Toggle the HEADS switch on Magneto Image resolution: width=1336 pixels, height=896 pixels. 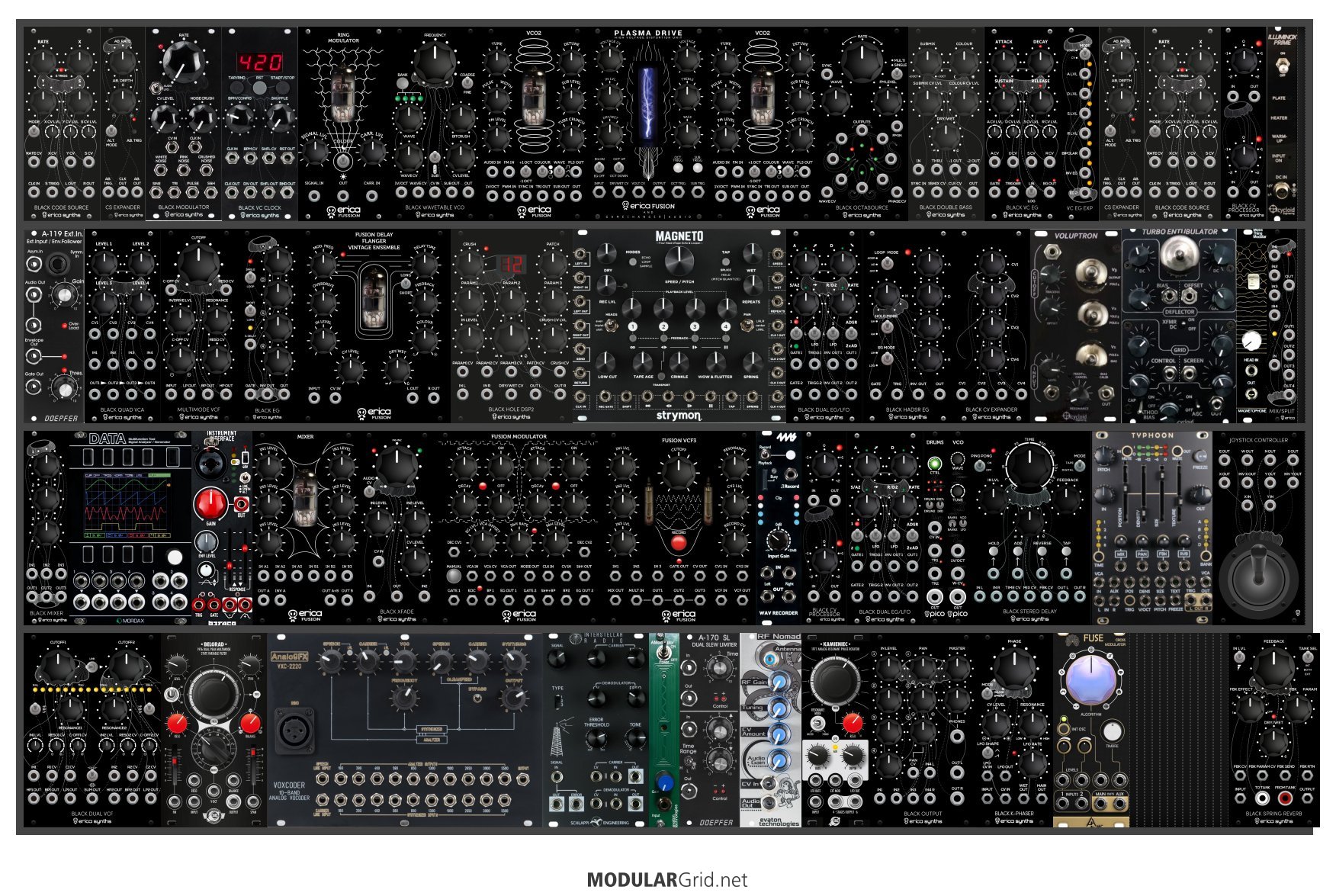(610, 325)
